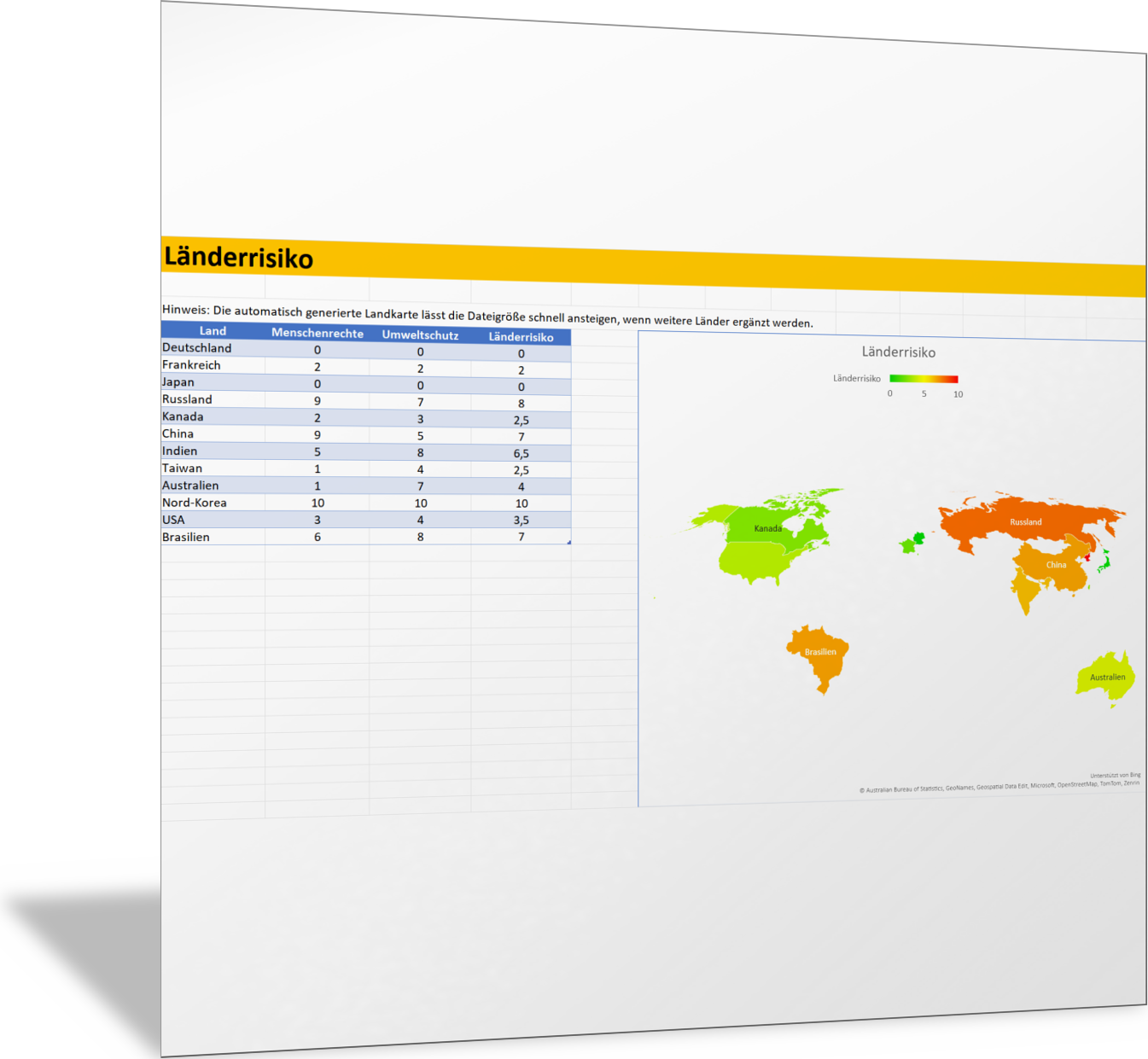
Task: Click the Menschenrechte column header
Action: (317, 333)
